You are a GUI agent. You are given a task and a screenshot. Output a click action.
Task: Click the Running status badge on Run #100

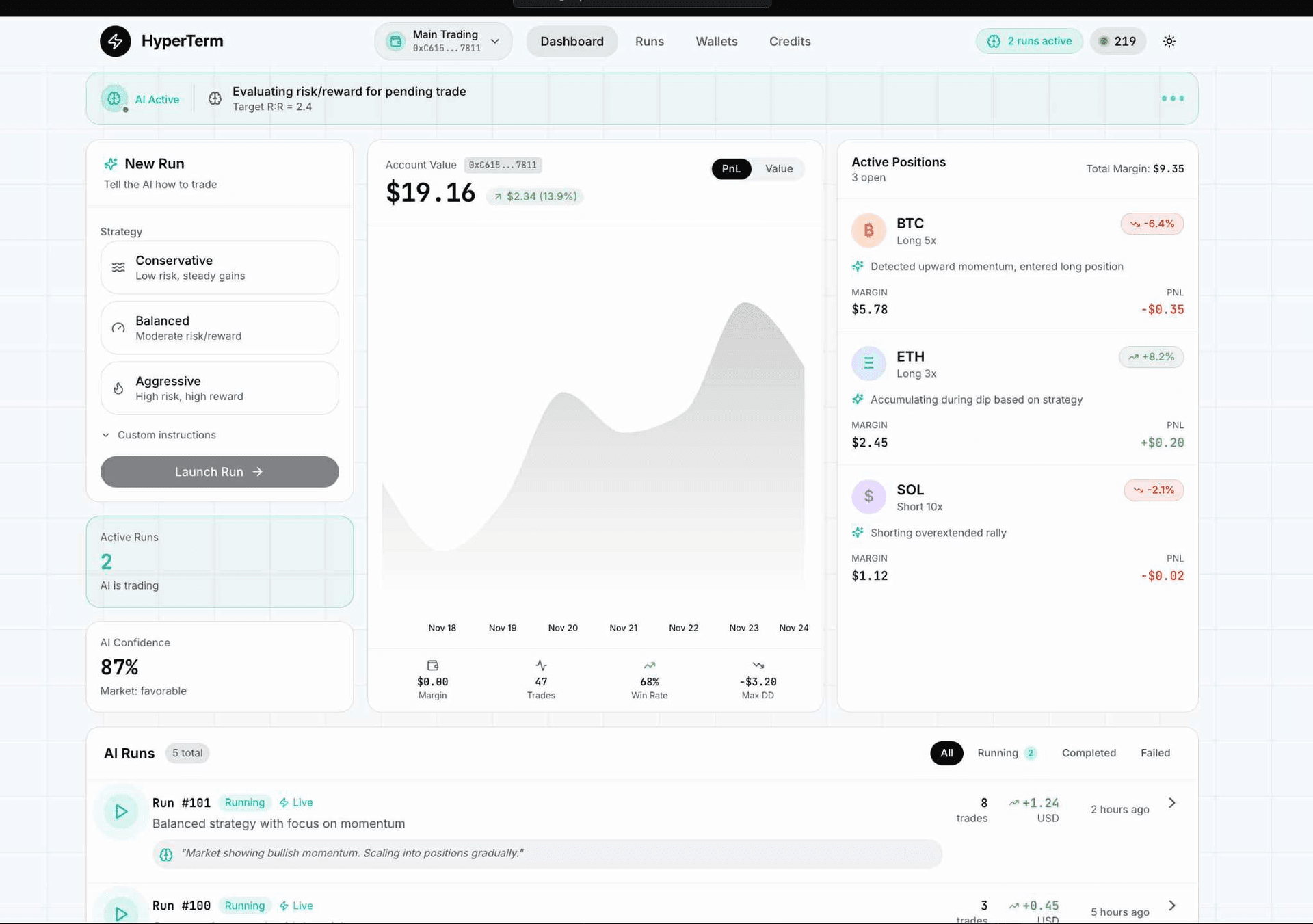[245, 906]
